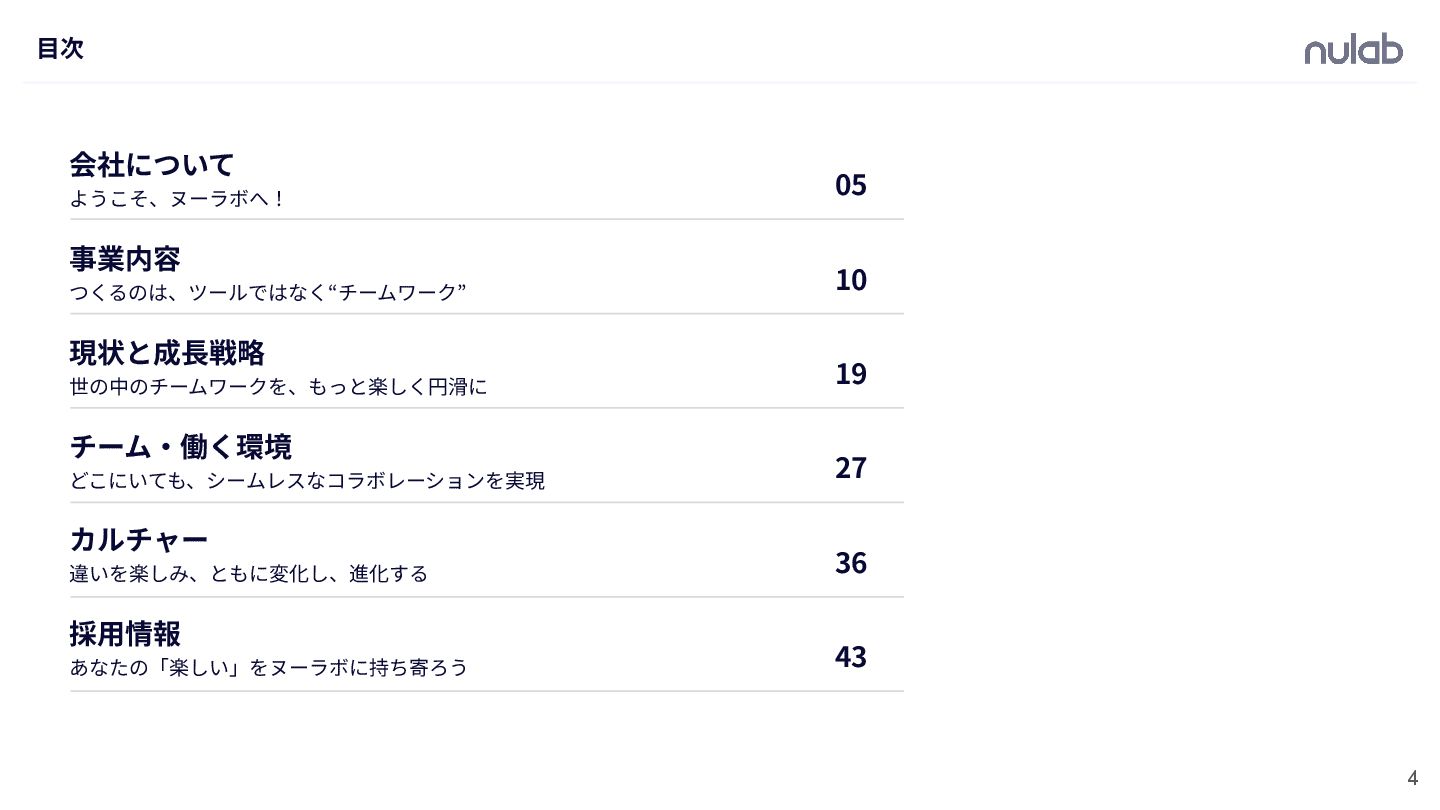Click the ようこそ、ヌーラボへ！ subtitle
Screen dimensions: 1440x810
(178, 199)
